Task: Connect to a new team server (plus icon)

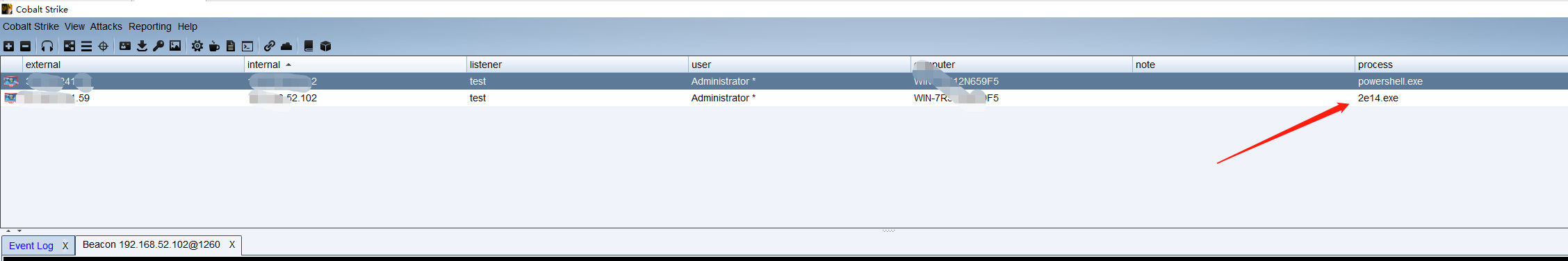Action: pos(8,47)
